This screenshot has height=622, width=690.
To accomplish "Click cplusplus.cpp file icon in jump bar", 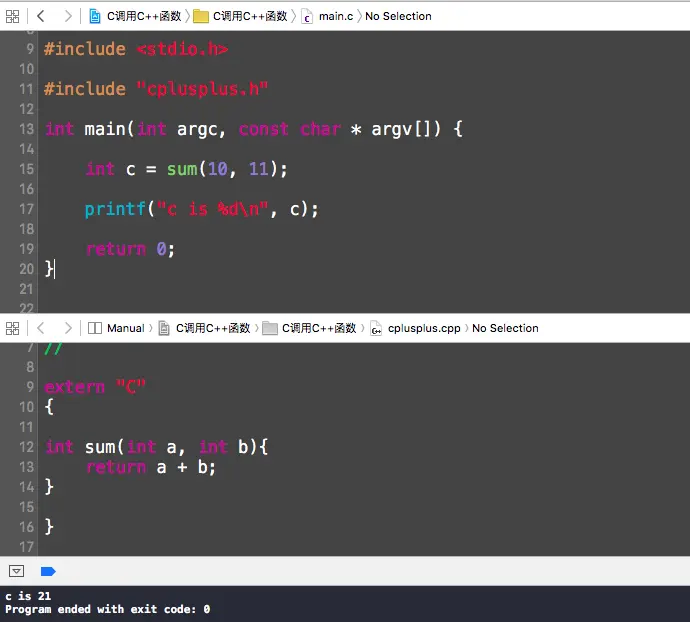I will pyautogui.click(x=376, y=329).
